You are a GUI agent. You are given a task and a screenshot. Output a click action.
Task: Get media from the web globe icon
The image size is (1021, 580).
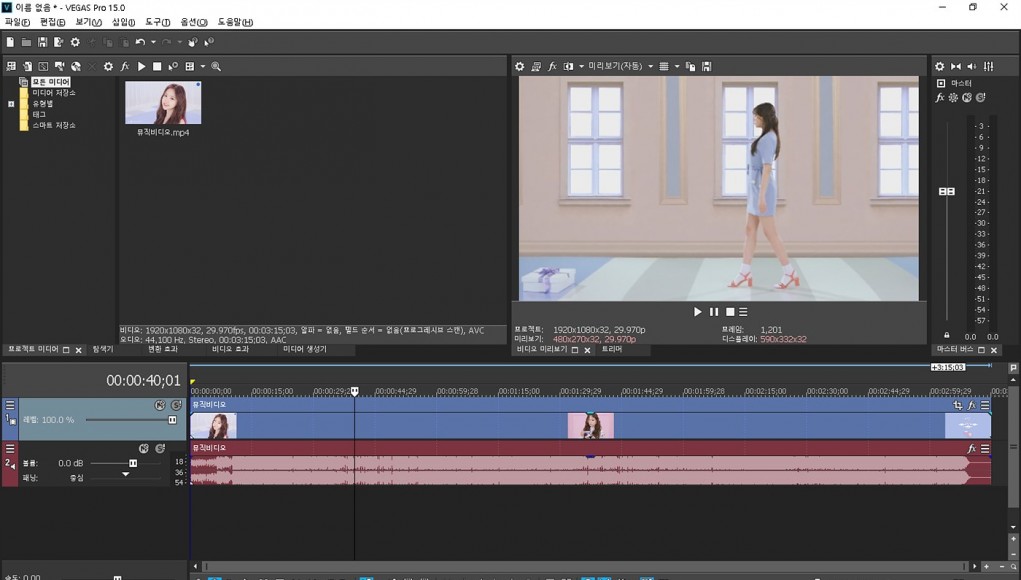coord(76,66)
